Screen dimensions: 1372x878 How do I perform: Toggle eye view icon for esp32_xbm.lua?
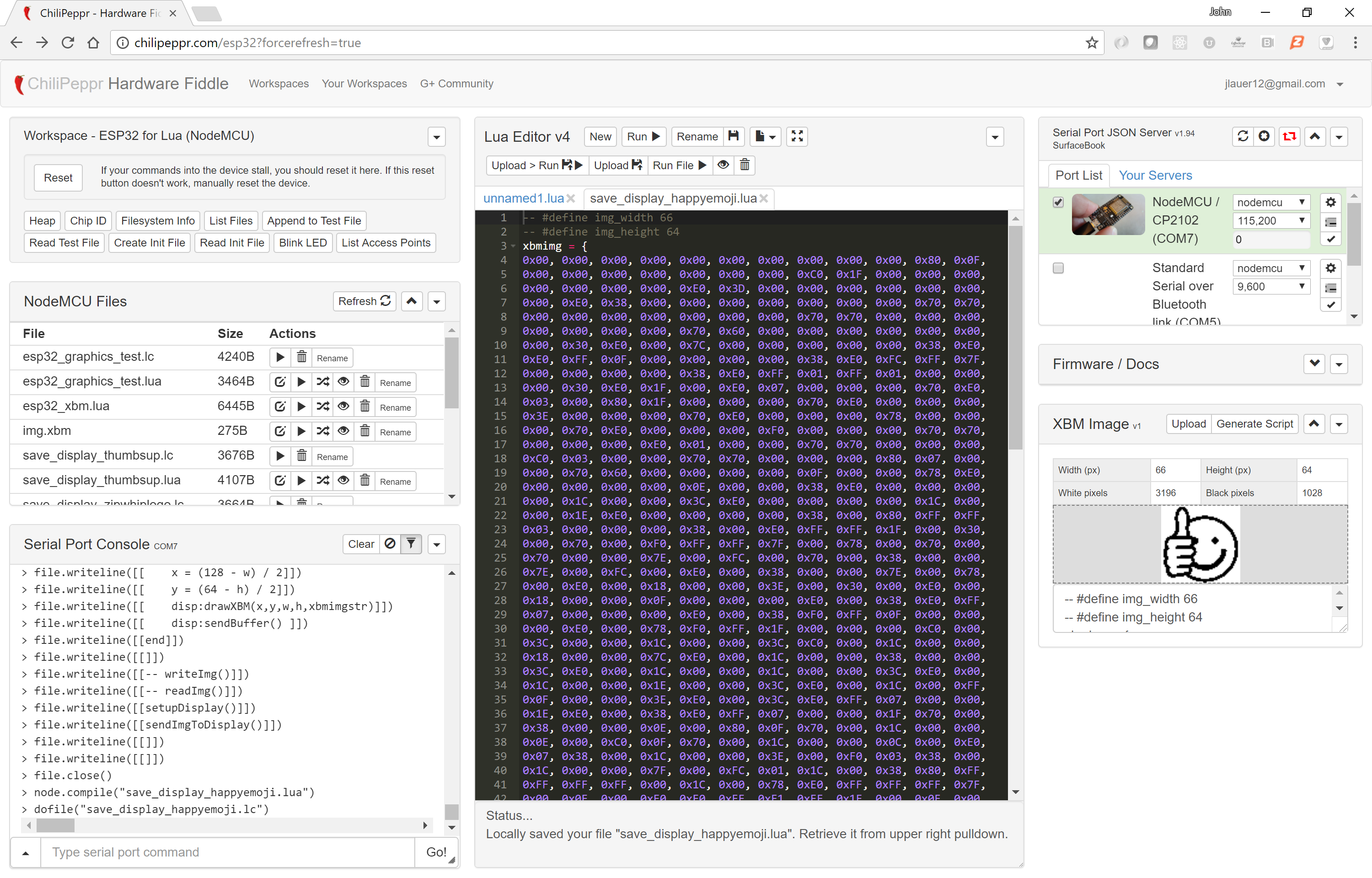point(343,407)
